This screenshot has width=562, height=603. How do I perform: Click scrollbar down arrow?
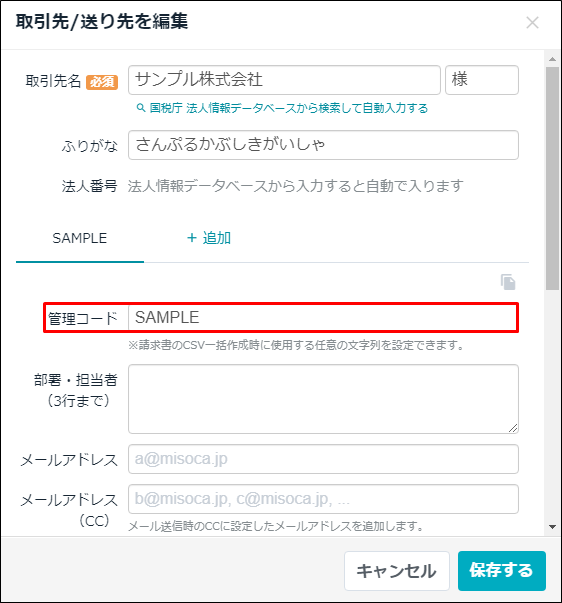click(552, 527)
